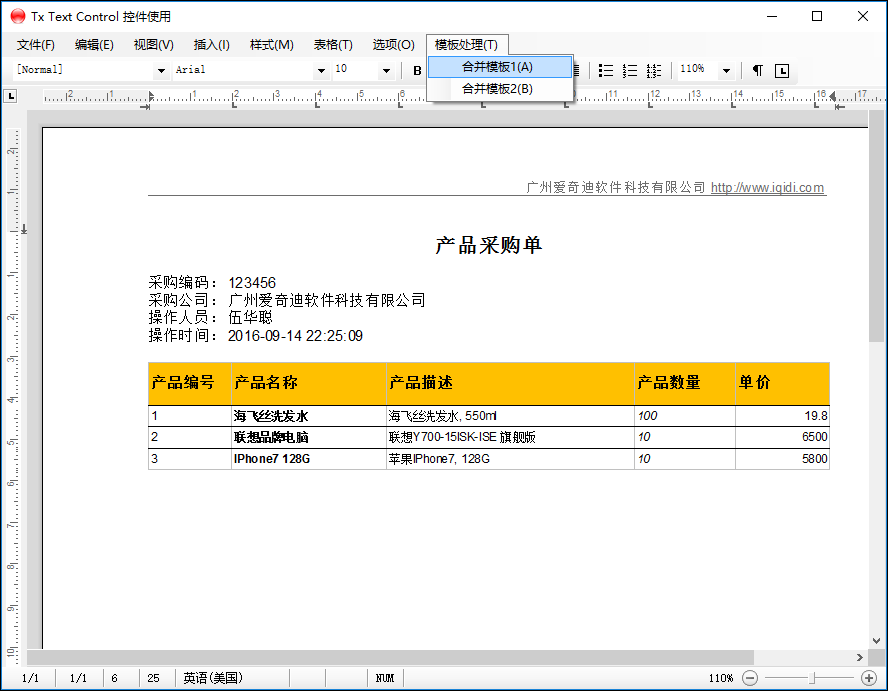Screen dimensions: 888x691
Task: Choose 合并模板1(A) menu entry
Action: (x=500, y=67)
